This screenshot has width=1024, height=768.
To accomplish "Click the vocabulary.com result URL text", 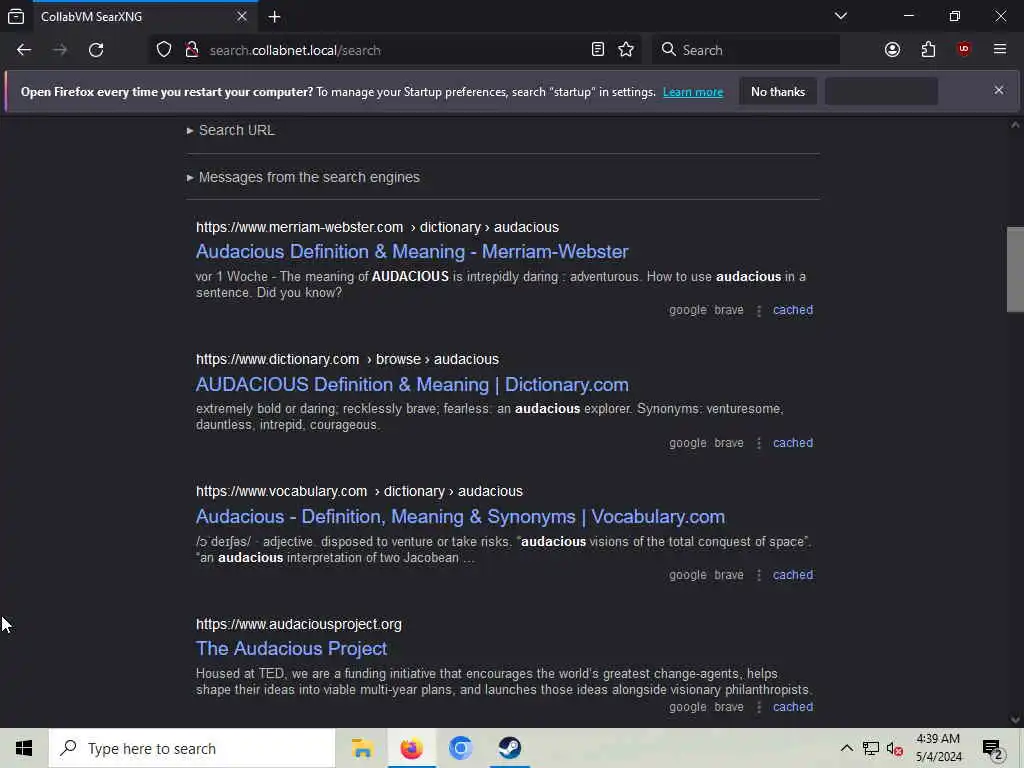I will pyautogui.click(x=359, y=491).
